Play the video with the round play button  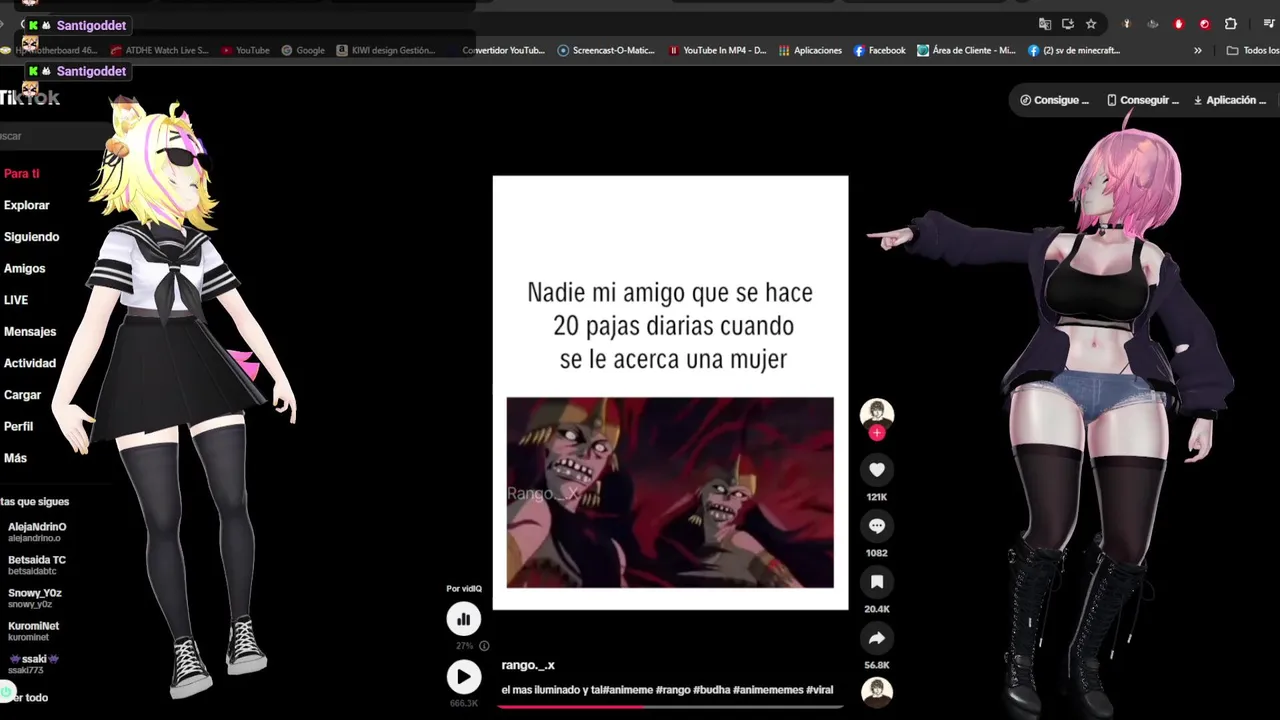coord(463,677)
